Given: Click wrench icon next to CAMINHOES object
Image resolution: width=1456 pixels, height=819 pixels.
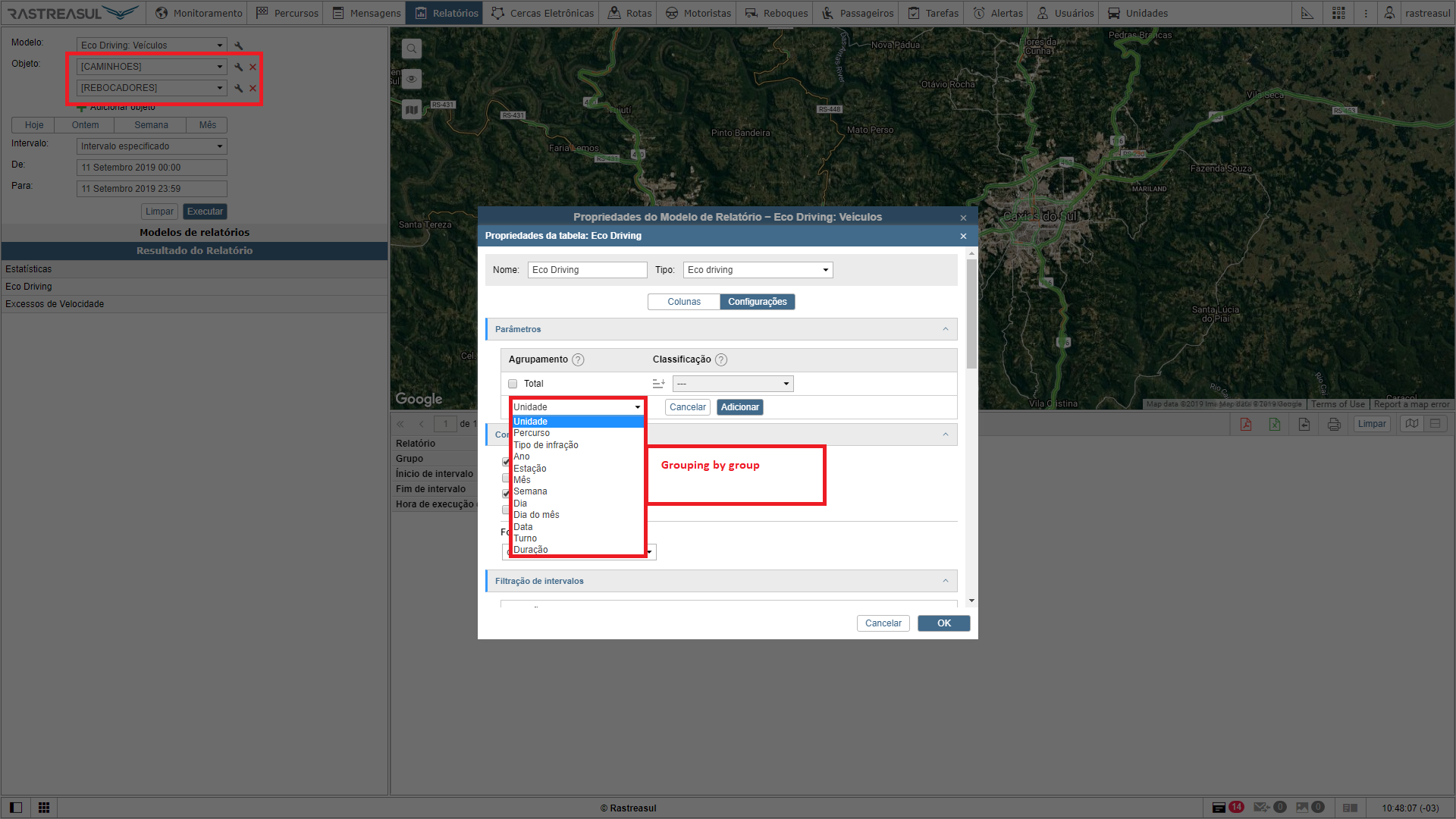Looking at the screenshot, I should point(239,67).
